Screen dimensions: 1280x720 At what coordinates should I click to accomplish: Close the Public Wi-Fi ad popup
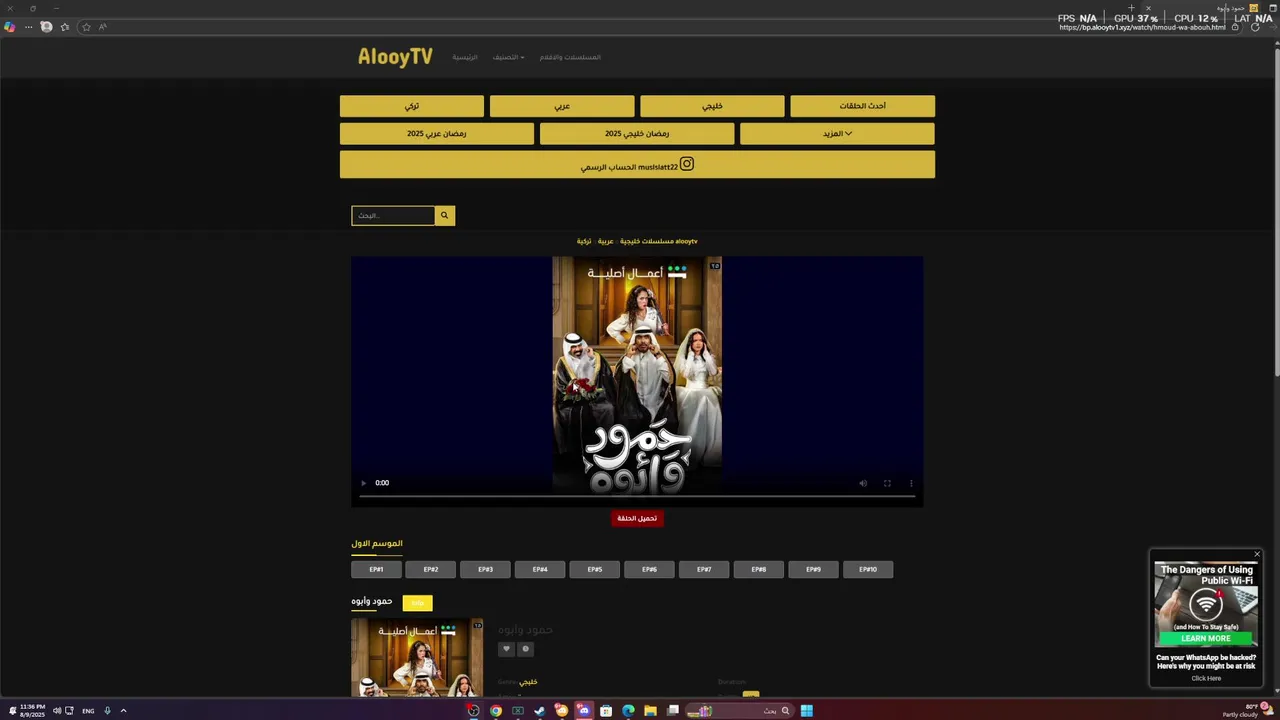pyautogui.click(x=1257, y=554)
